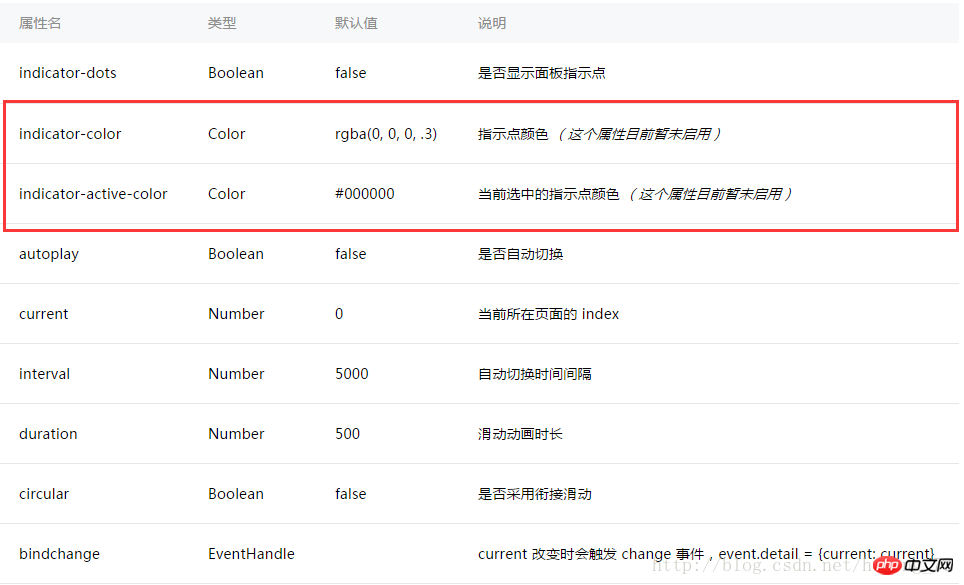
Task: Click the 5000 default value
Action: (352, 374)
